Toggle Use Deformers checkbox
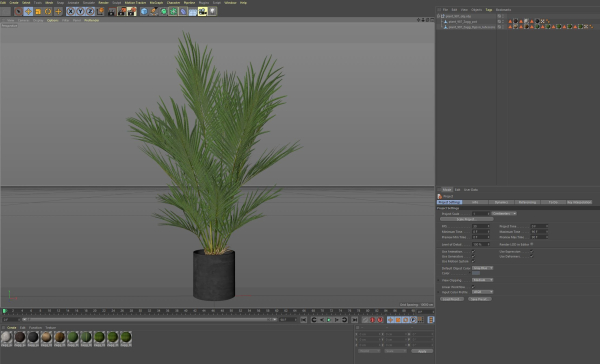 tap(532, 257)
